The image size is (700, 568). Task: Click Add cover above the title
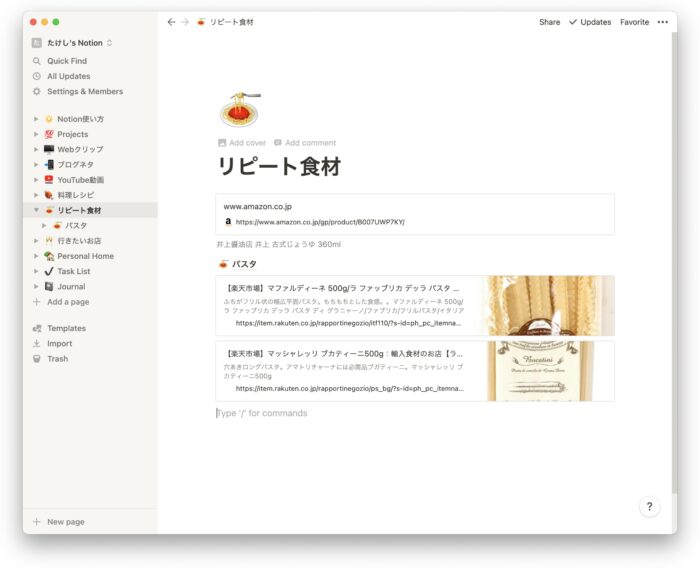click(242, 143)
